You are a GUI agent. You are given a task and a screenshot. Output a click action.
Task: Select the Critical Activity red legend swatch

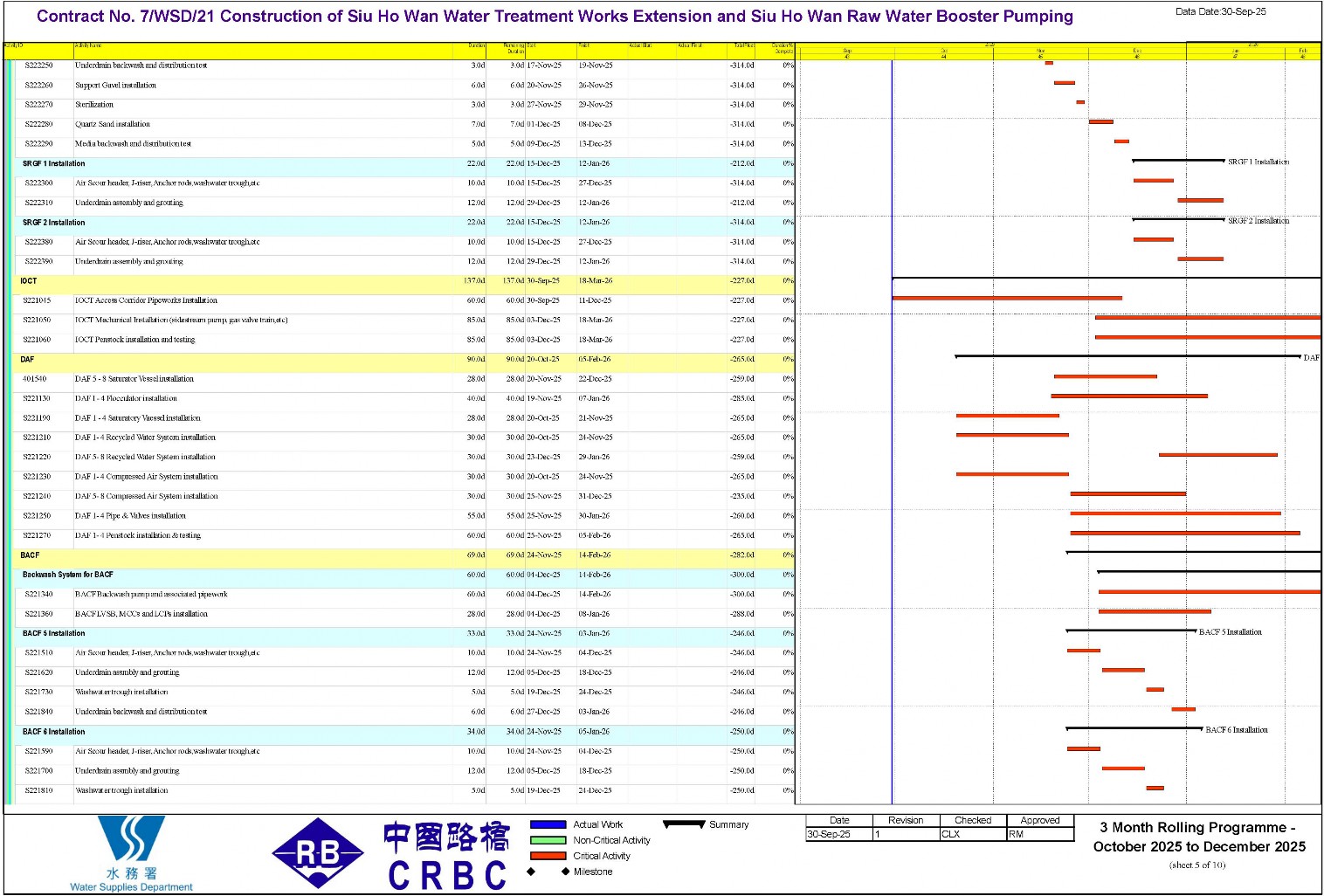pos(548,856)
